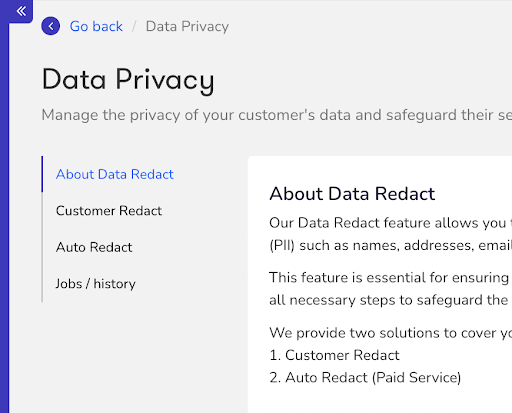Image resolution: width=512 pixels, height=413 pixels.
Task: Click list item '1. Customer Redact'
Action: pos(334,355)
